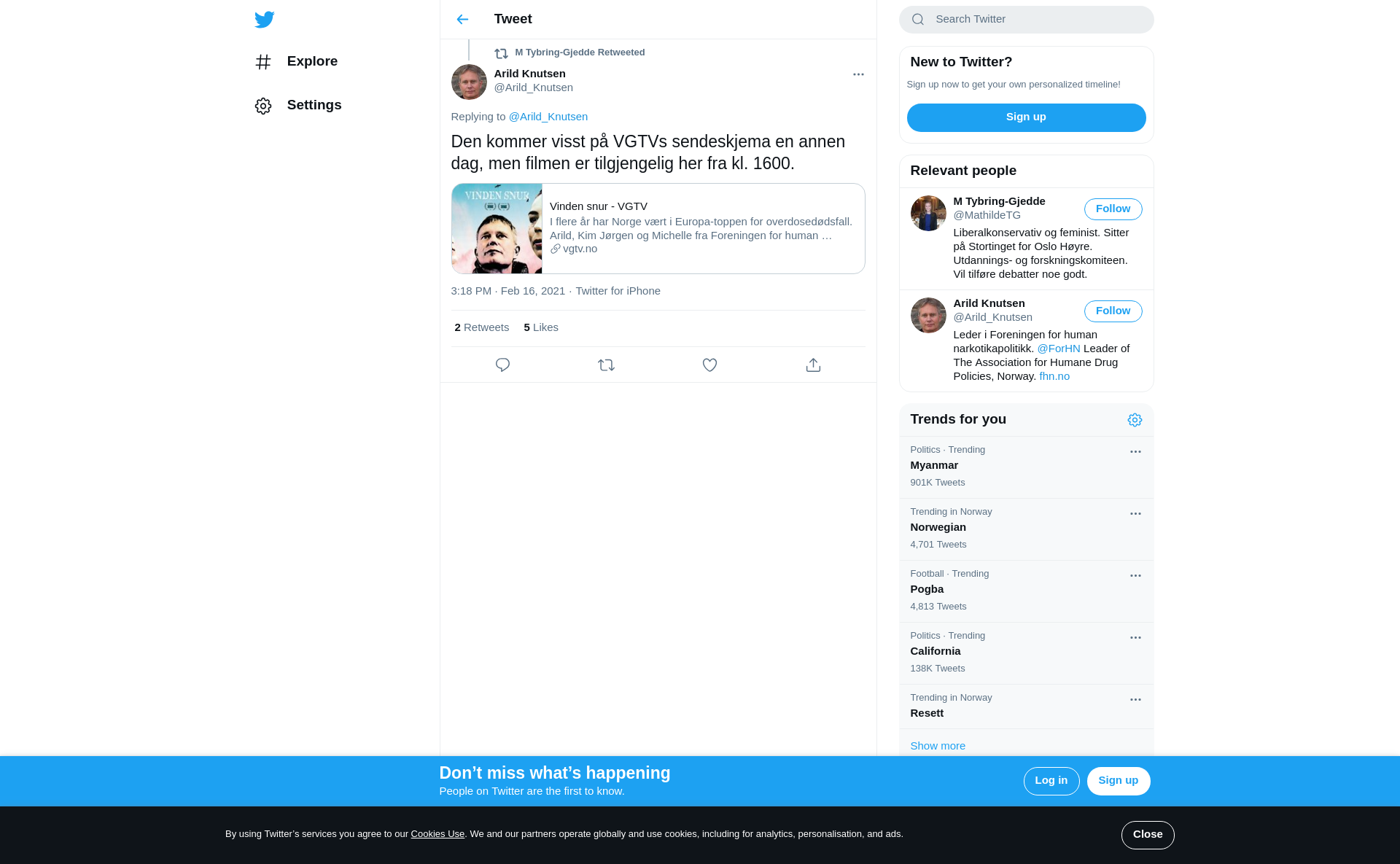Open the Cookies Use link
Viewport: 1400px width, 864px height.
tap(437, 834)
